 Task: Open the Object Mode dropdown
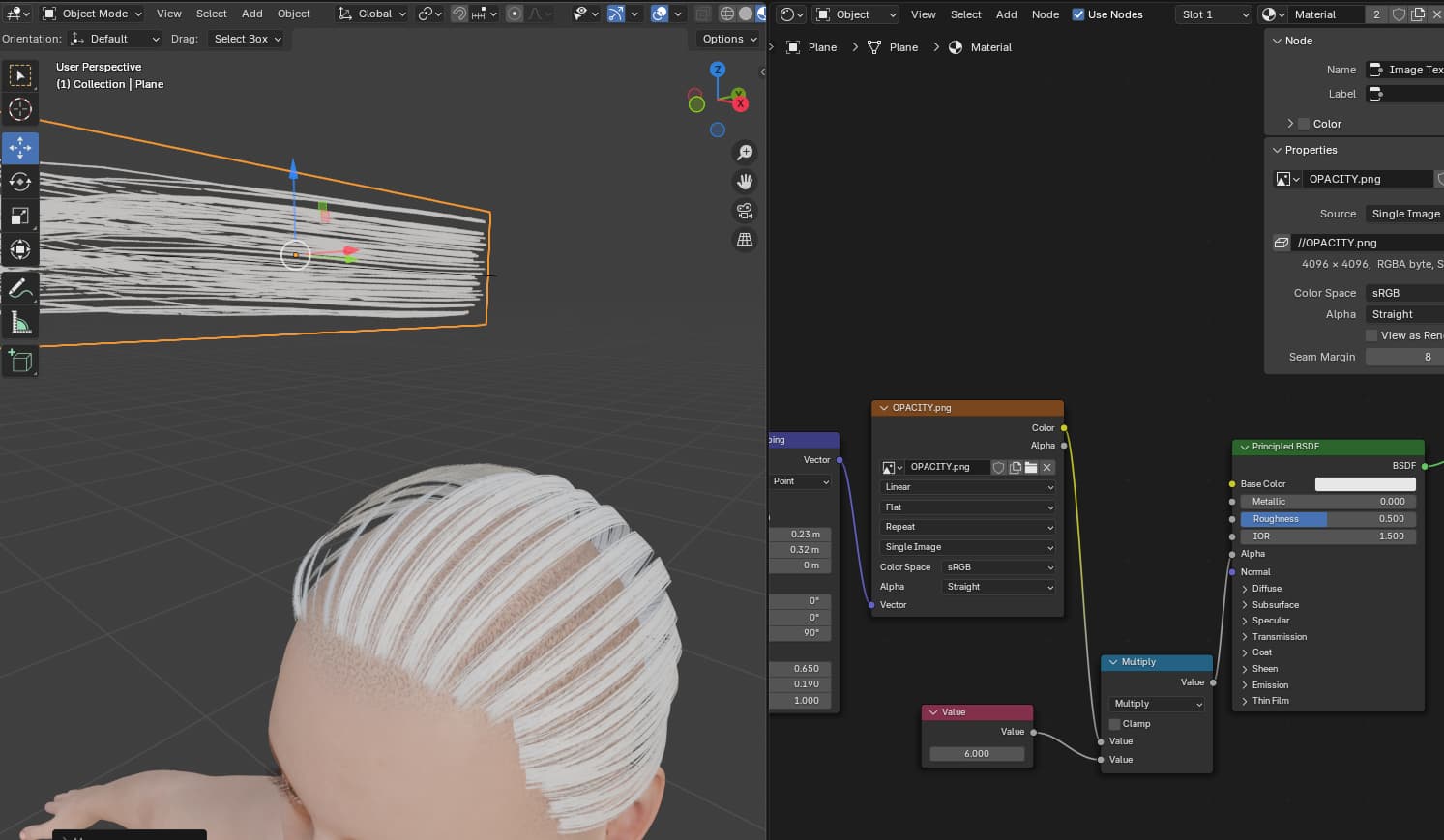93,14
